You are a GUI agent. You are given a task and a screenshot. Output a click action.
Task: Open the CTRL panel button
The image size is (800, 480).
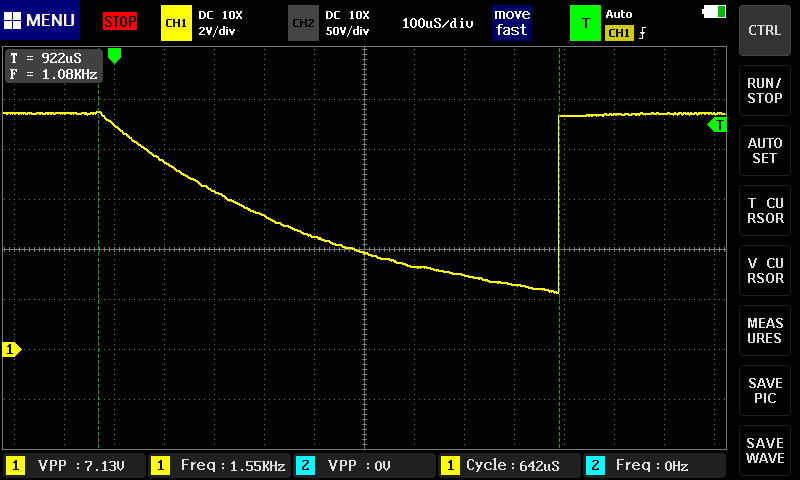[764, 30]
